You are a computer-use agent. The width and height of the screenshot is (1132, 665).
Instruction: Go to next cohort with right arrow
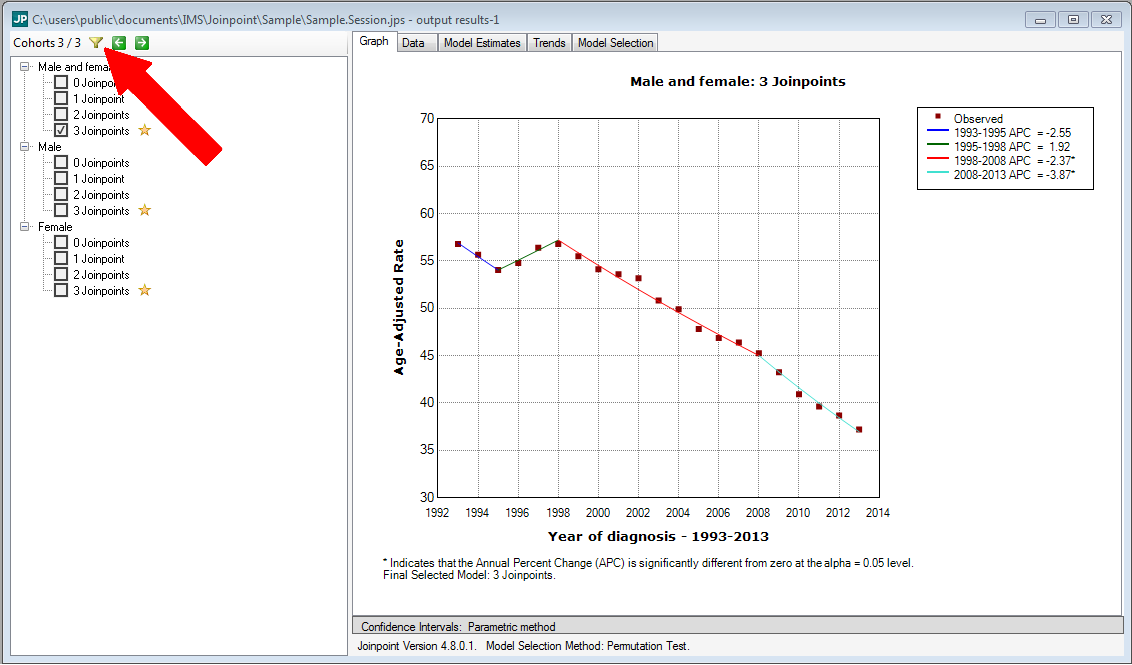point(142,42)
